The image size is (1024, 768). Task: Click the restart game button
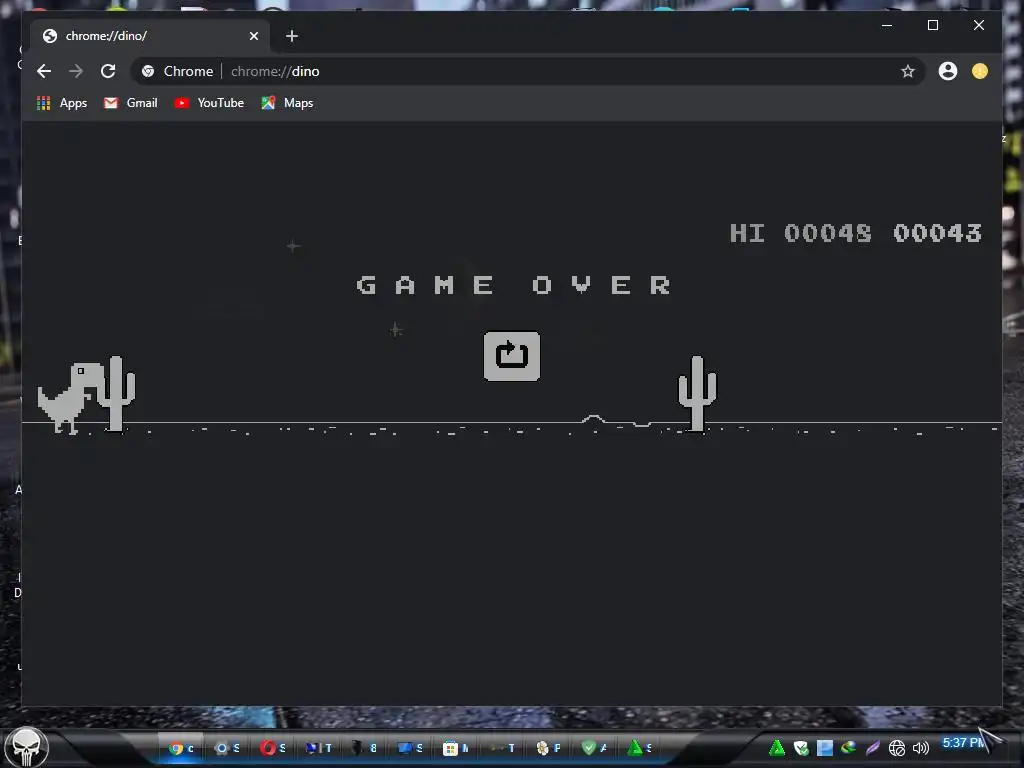pos(511,356)
